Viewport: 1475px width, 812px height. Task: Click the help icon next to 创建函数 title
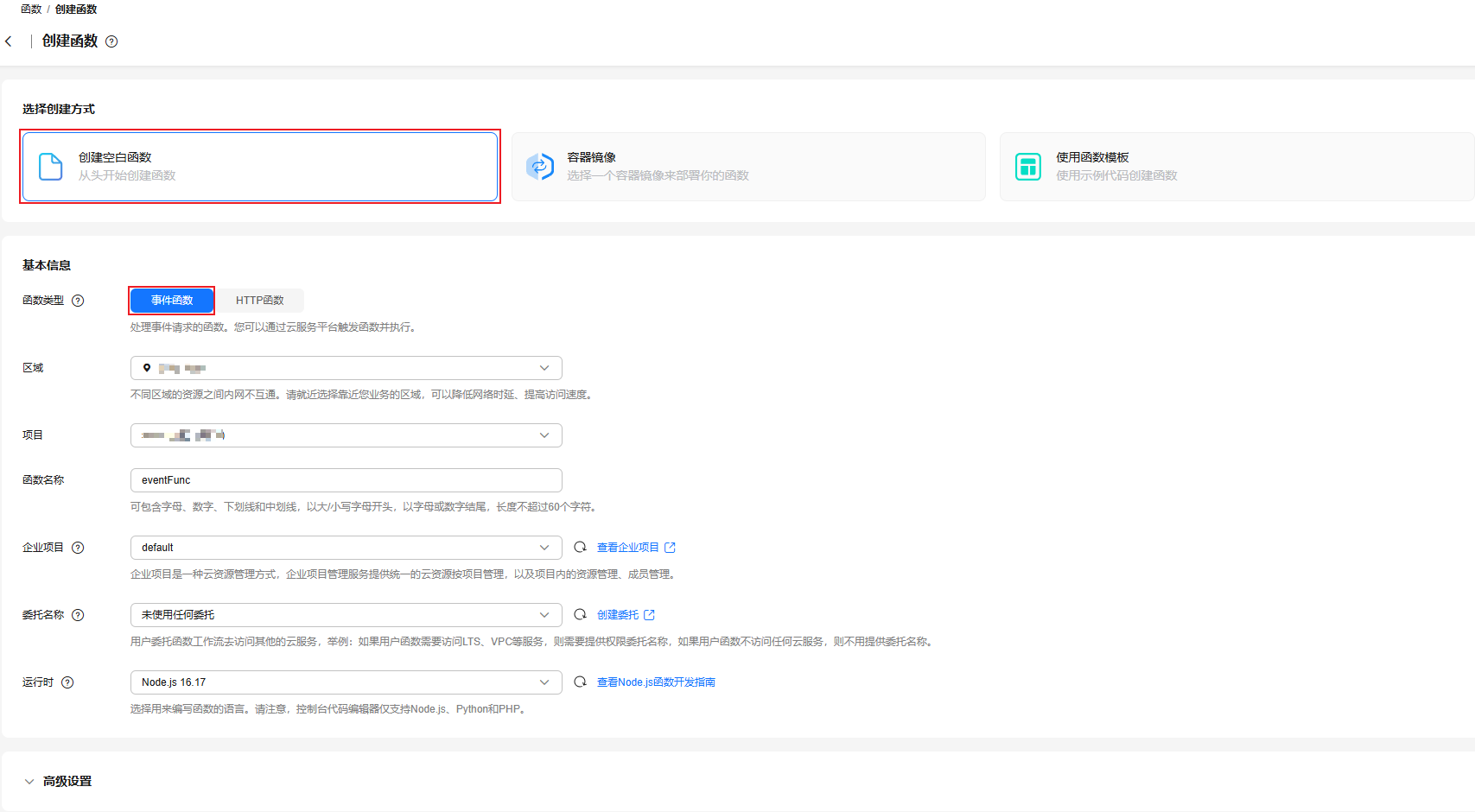coord(111,41)
